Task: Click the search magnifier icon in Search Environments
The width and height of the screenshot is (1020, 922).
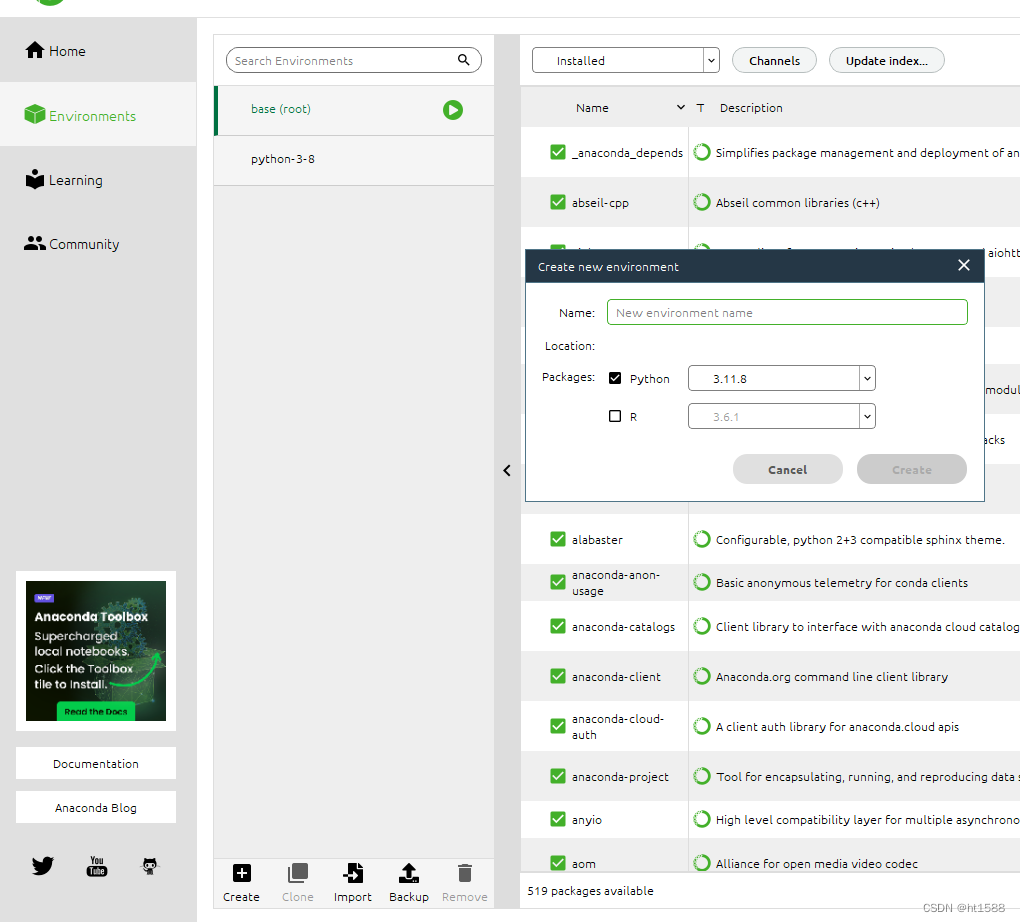Action: [463, 60]
